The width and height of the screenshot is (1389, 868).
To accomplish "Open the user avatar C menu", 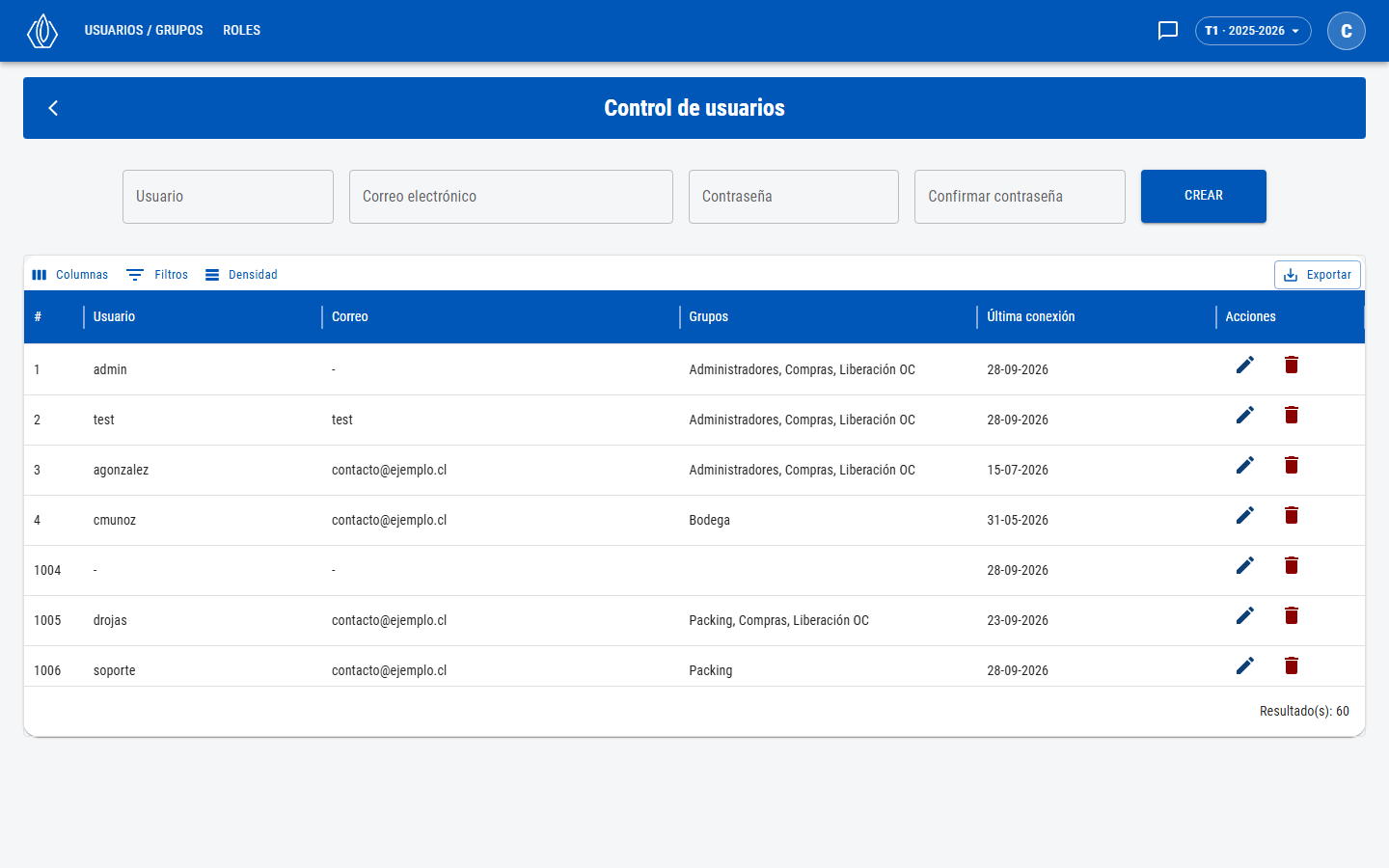I will click(1347, 31).
